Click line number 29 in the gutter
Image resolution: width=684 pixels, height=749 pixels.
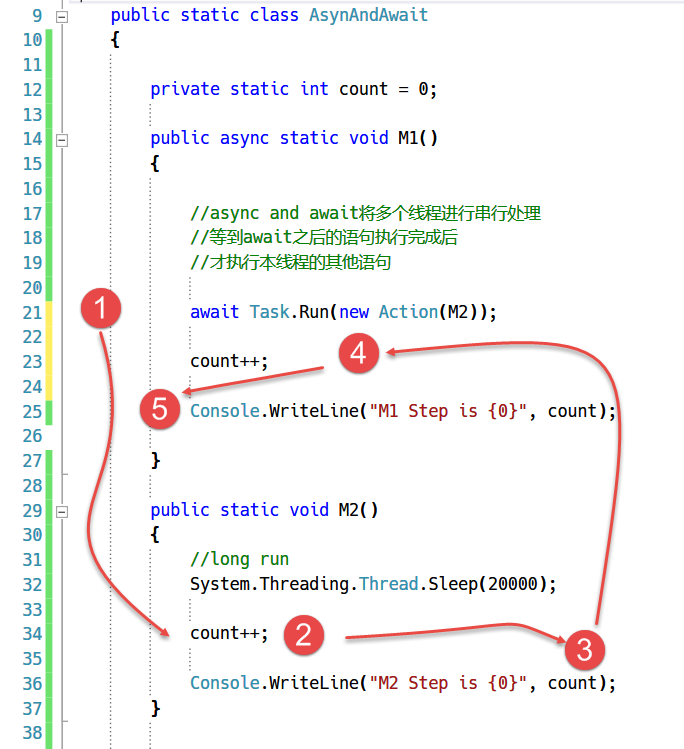pos(32,510)
